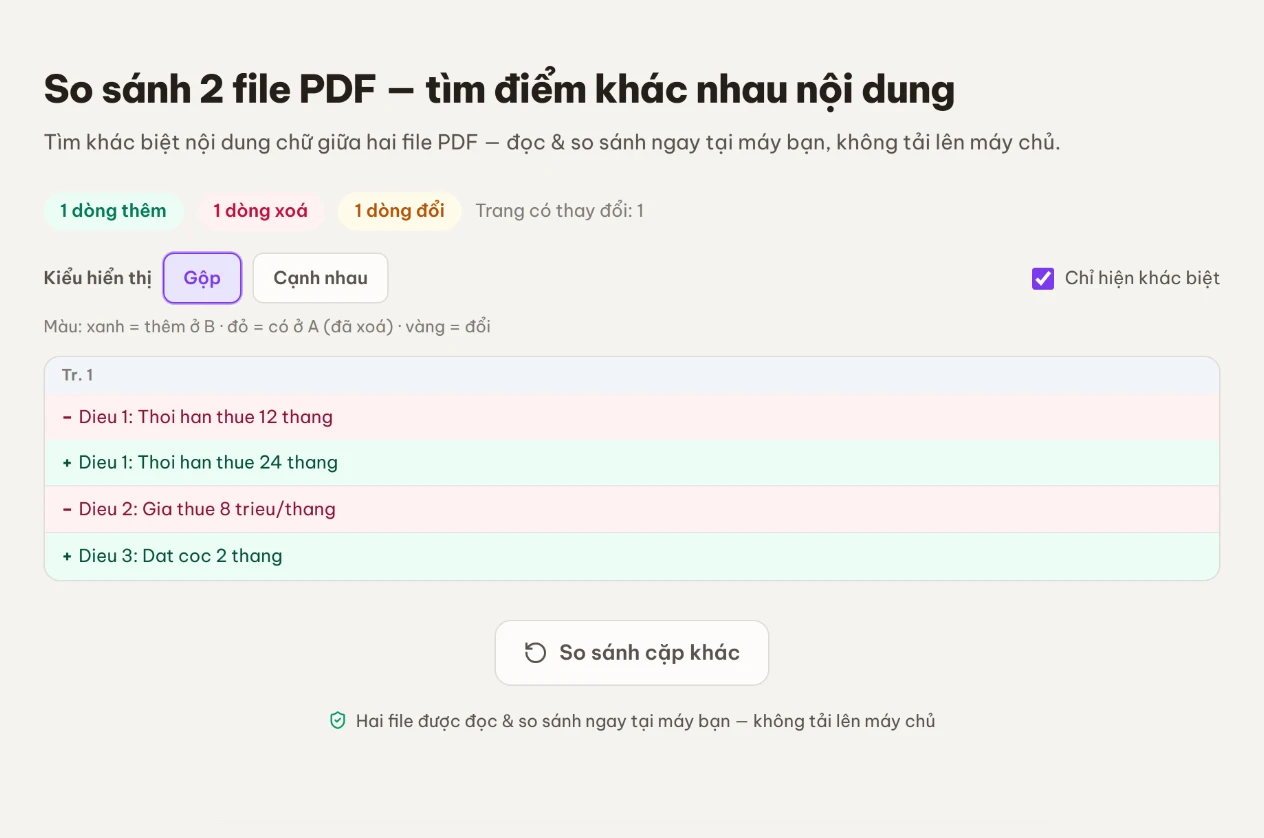This screenshot has height=838, width=1264.
Task: Select the Gộp display mode
Action: [202, 278]
